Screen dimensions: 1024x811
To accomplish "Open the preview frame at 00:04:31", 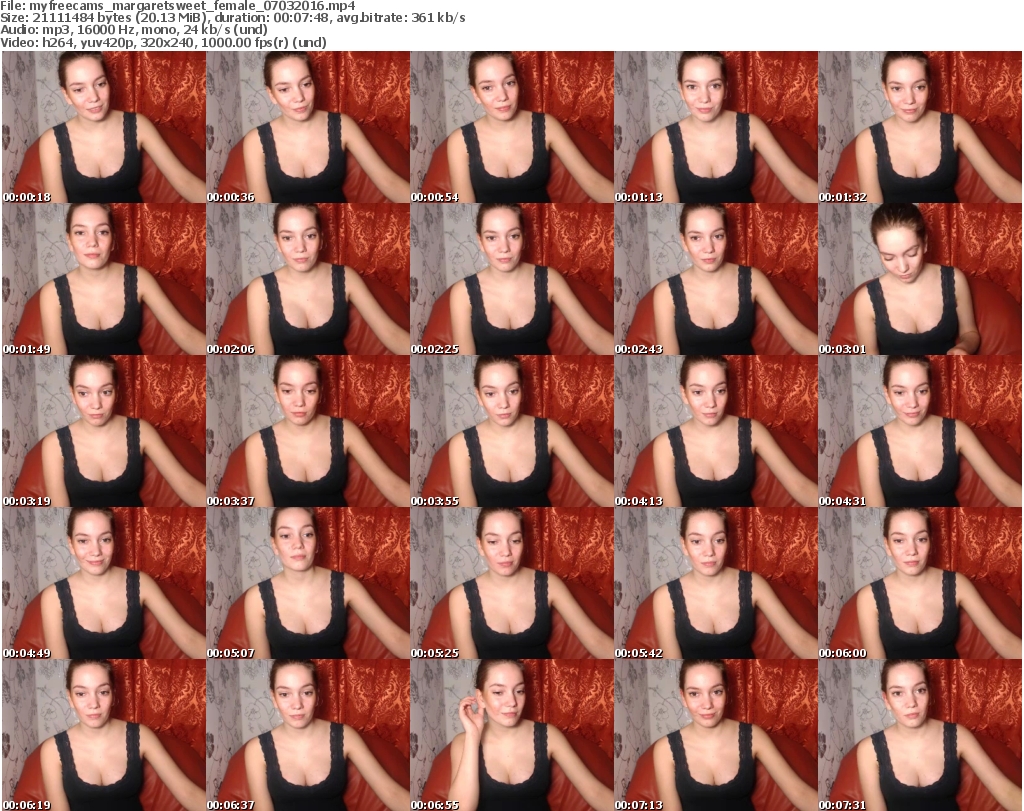I will coord(920,431).
